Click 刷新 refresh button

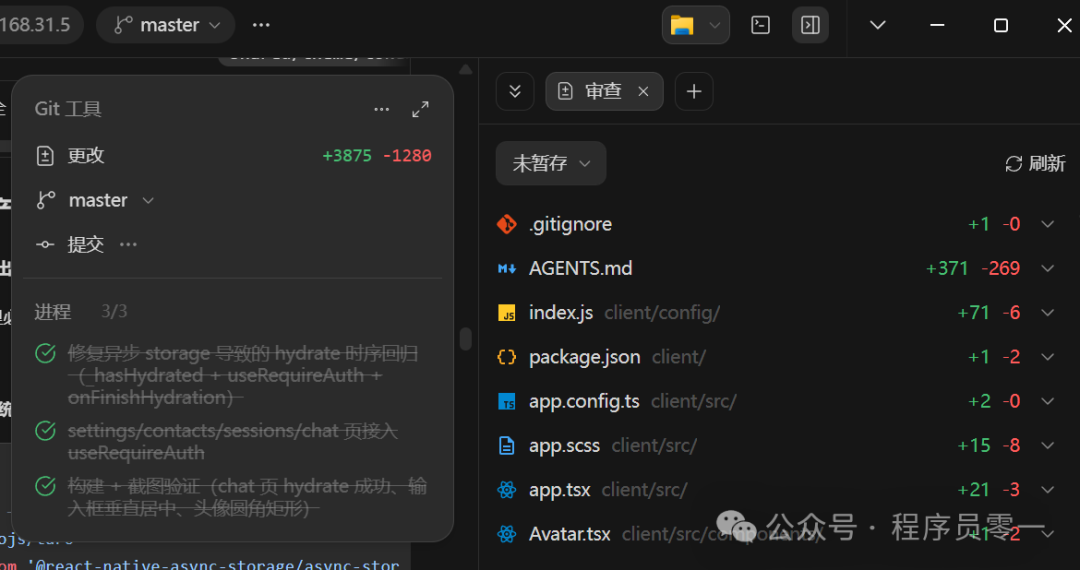pos(1035,163)
